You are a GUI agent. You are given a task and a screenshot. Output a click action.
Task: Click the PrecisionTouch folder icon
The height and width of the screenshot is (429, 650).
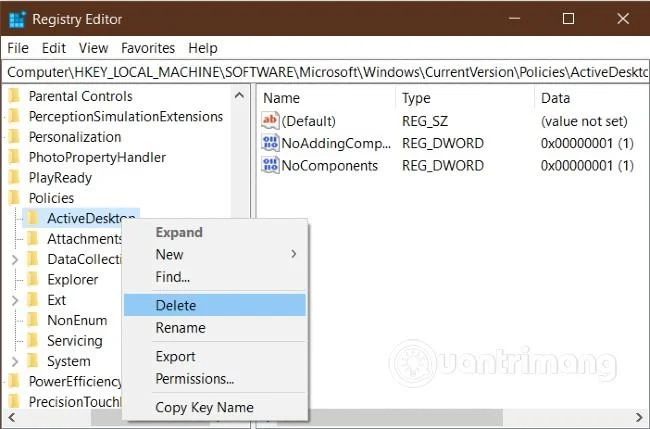click(14, 402)
